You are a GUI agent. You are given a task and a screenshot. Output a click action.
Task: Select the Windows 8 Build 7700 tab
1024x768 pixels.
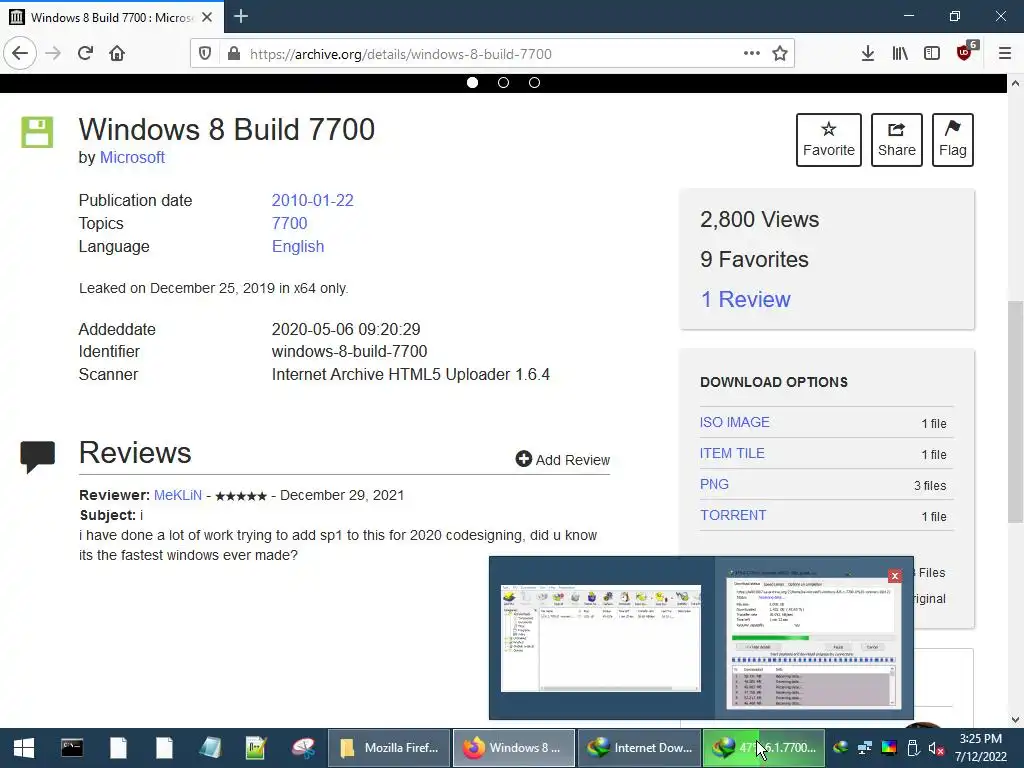point(112,17)
